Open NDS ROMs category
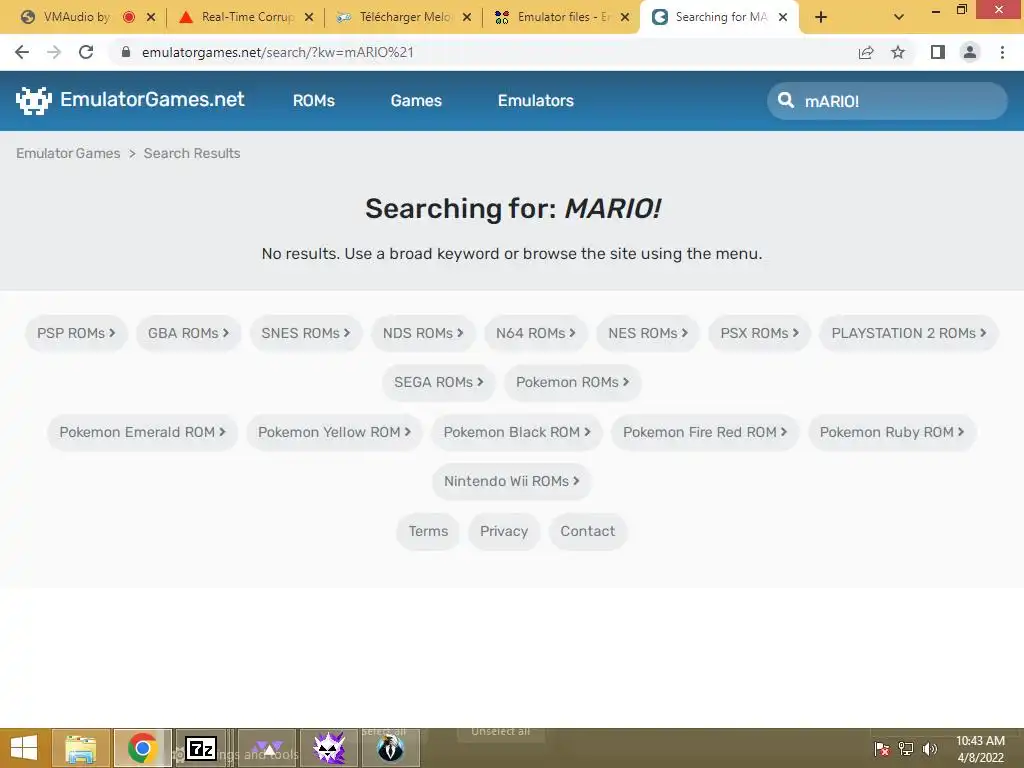 coord(423,333)
